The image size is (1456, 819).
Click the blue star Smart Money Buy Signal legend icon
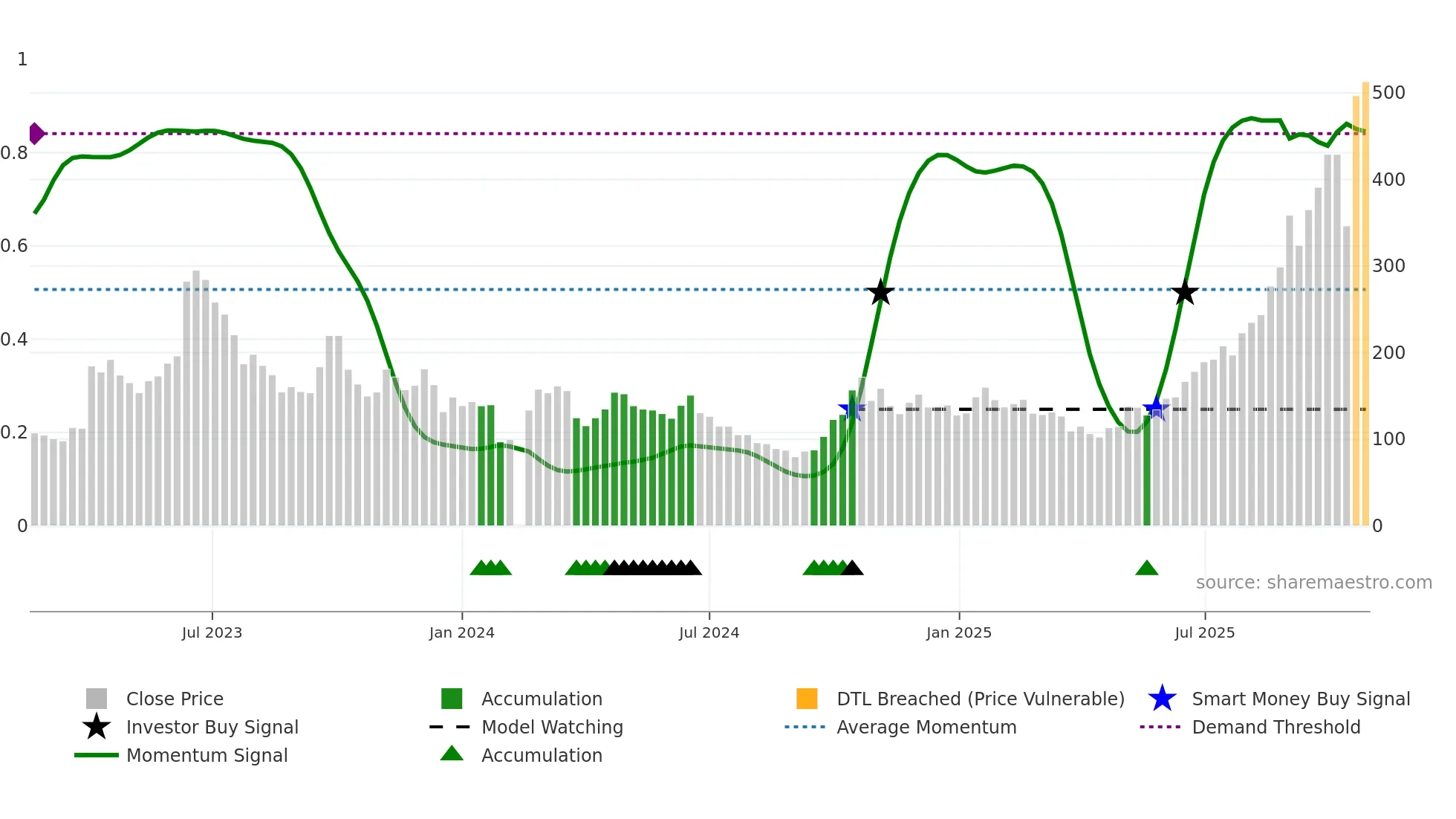point(1162,699)
